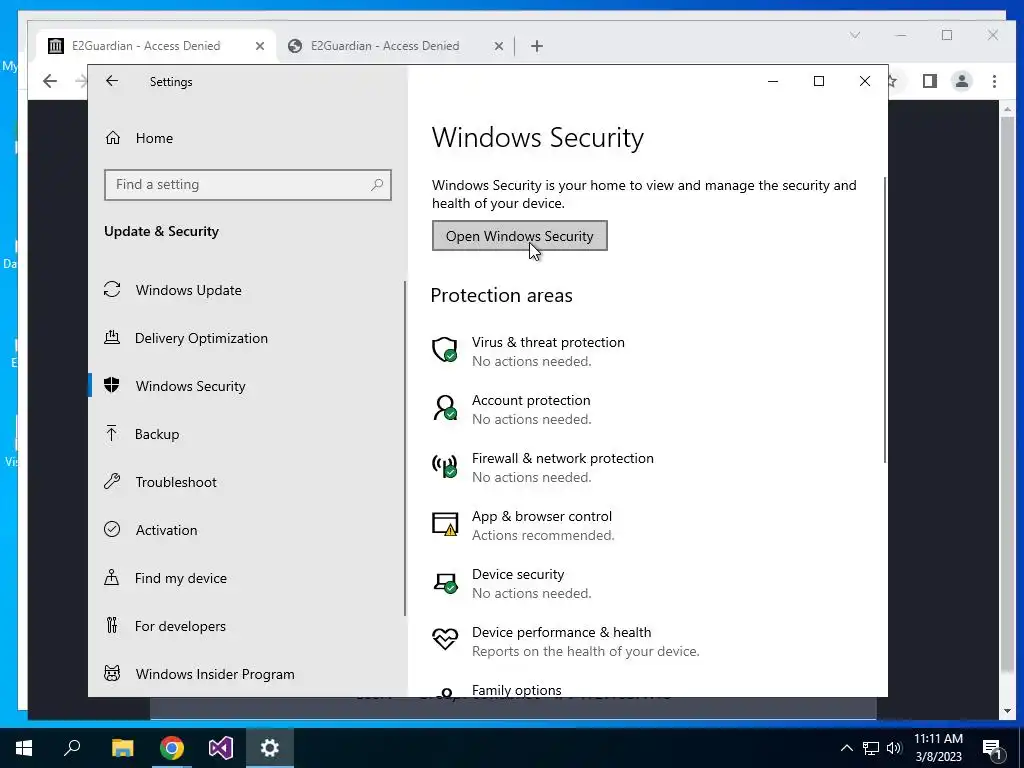Open Chrome's tab search dropdown chevron
Image resolution: width=1024 pixels, height=768 pixels.
click(x=855, y=35)
